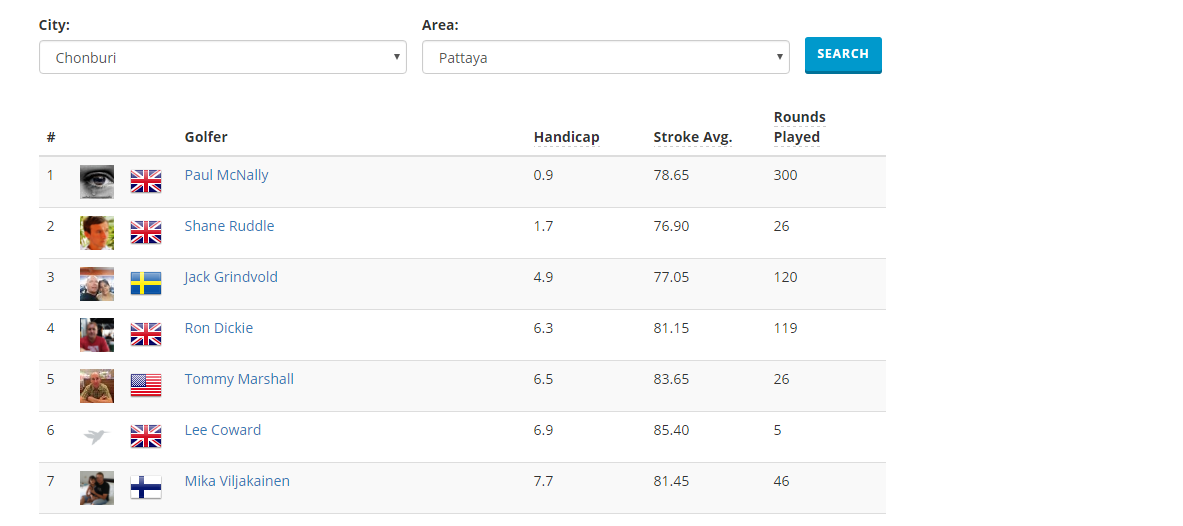Open the City dropdown showing Chonburi
The image size is (1183, 526).
pyautogui.click(x=222, y=57)
